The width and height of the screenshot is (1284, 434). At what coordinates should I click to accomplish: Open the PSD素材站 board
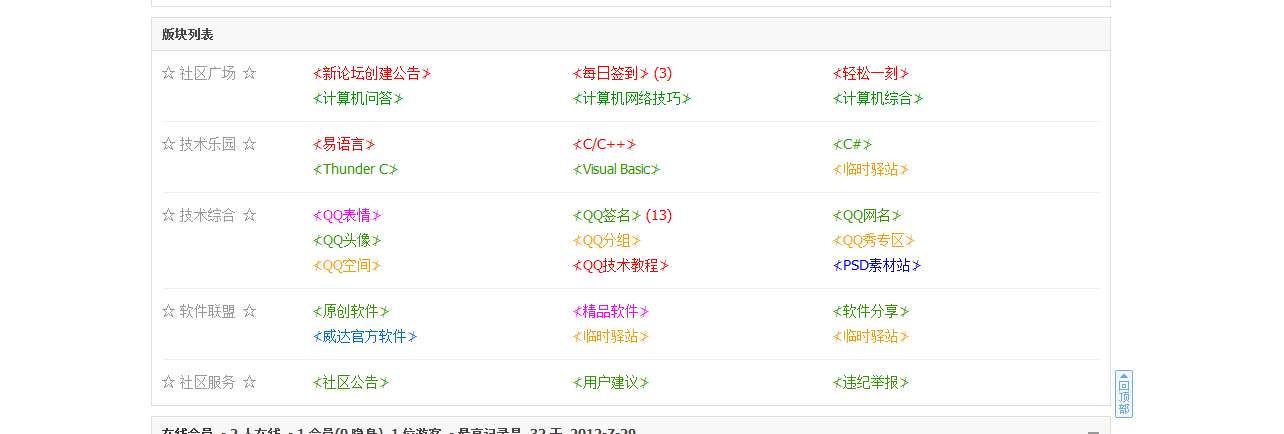point(877,265)
